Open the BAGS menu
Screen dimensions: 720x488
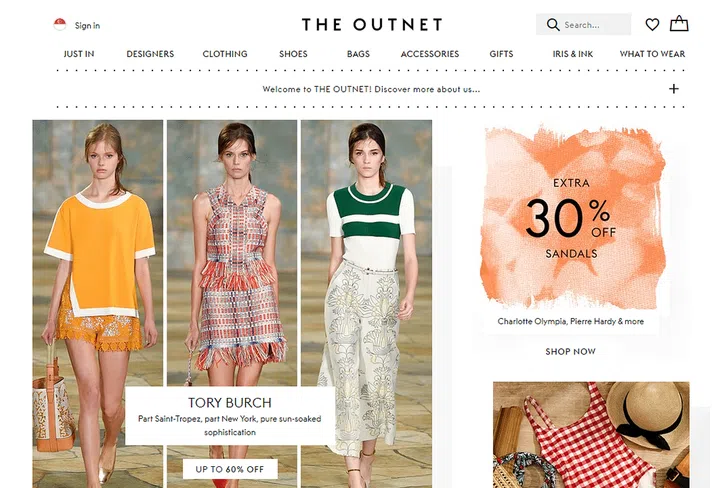pos(358,54)
